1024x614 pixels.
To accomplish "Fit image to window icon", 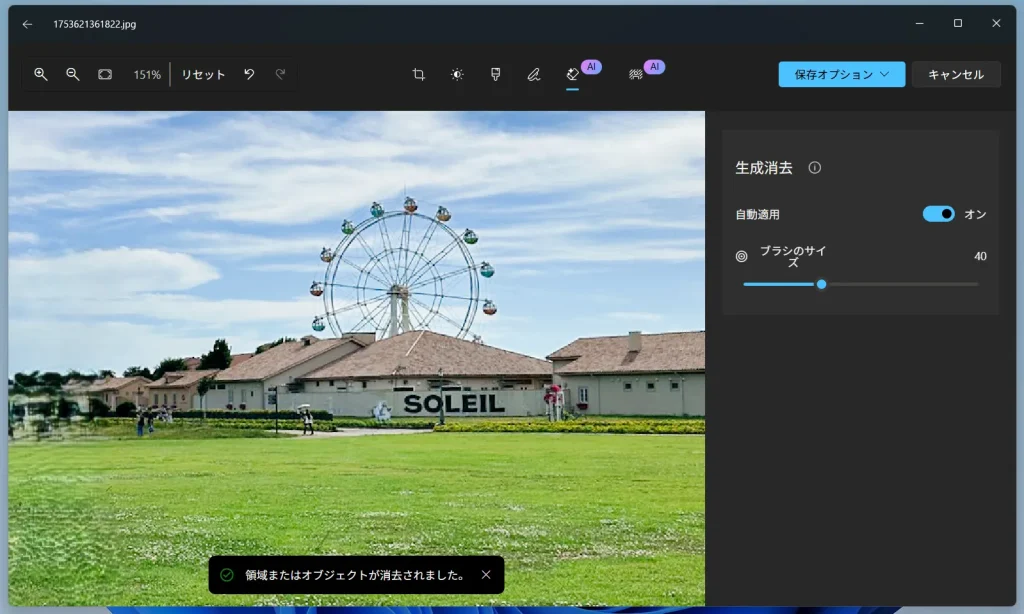I will pyautogui.click(x=104, y=74).
